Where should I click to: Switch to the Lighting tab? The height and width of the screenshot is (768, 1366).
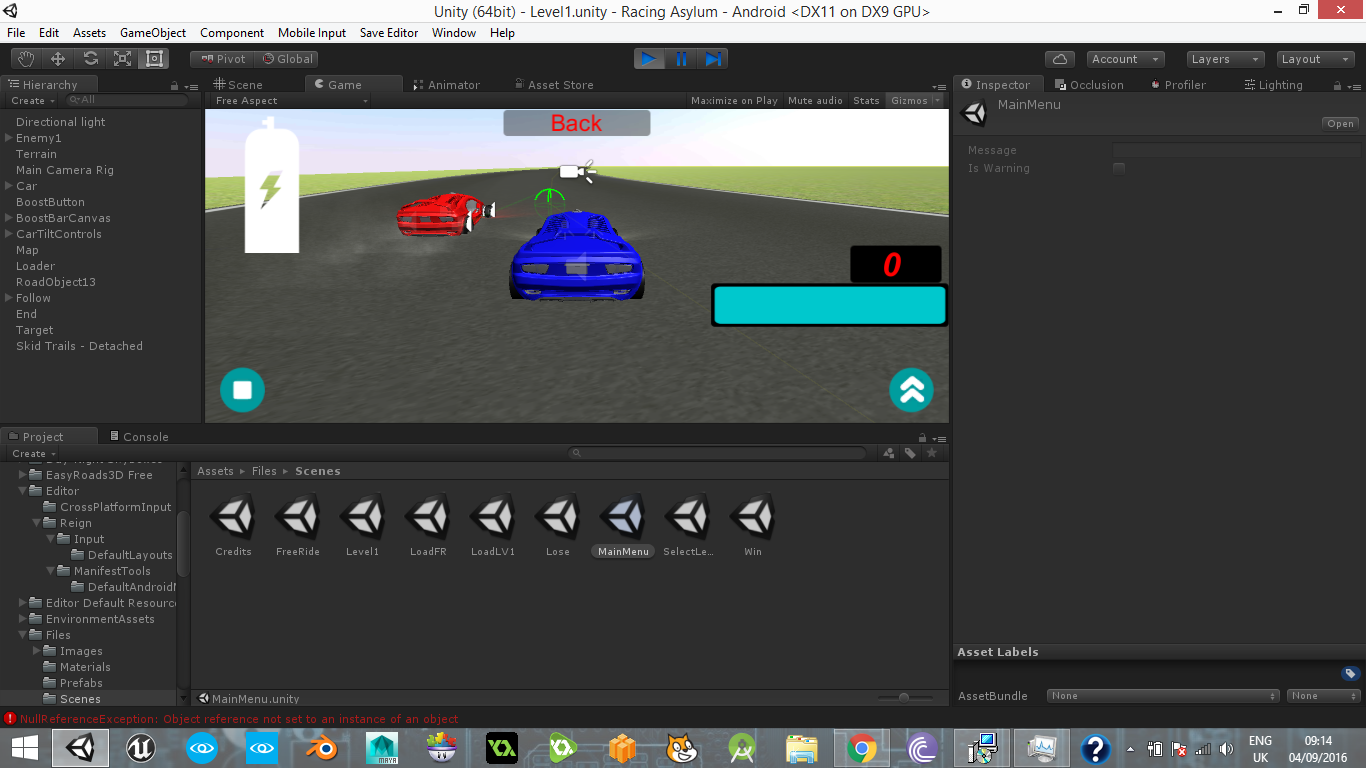click(1273, 85)
